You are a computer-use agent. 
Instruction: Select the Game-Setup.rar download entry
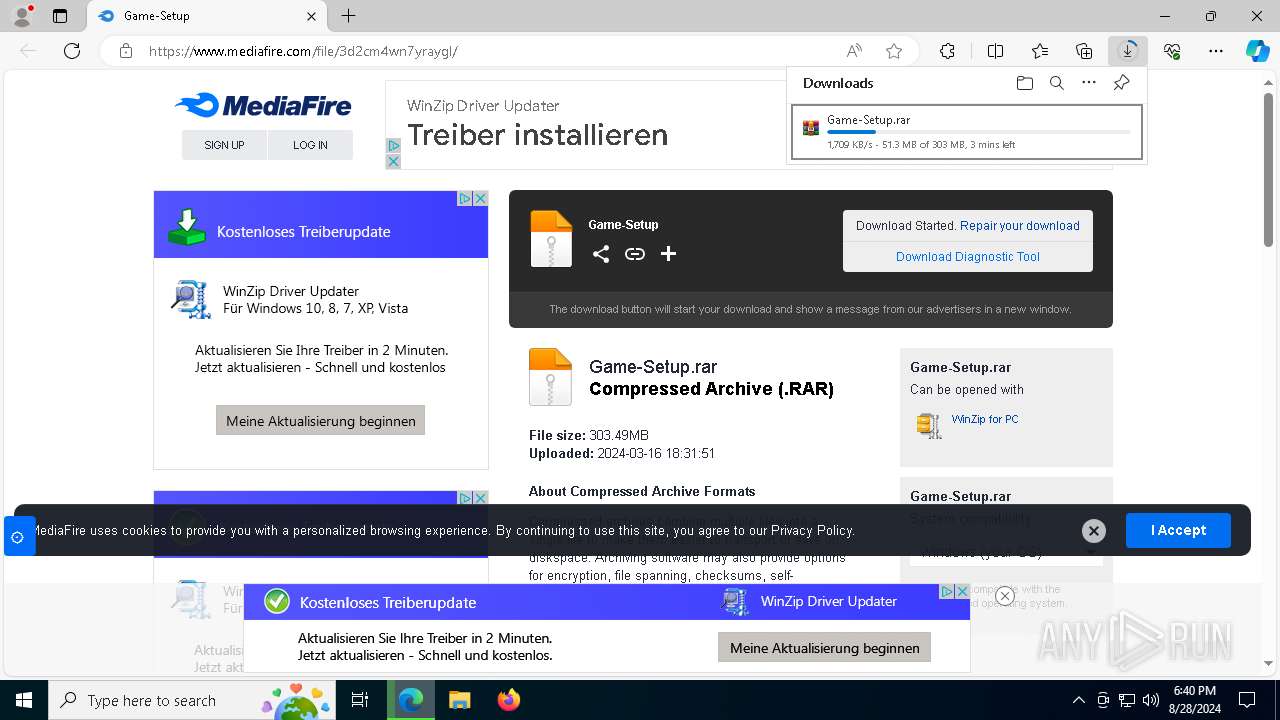tap(967, 132)
